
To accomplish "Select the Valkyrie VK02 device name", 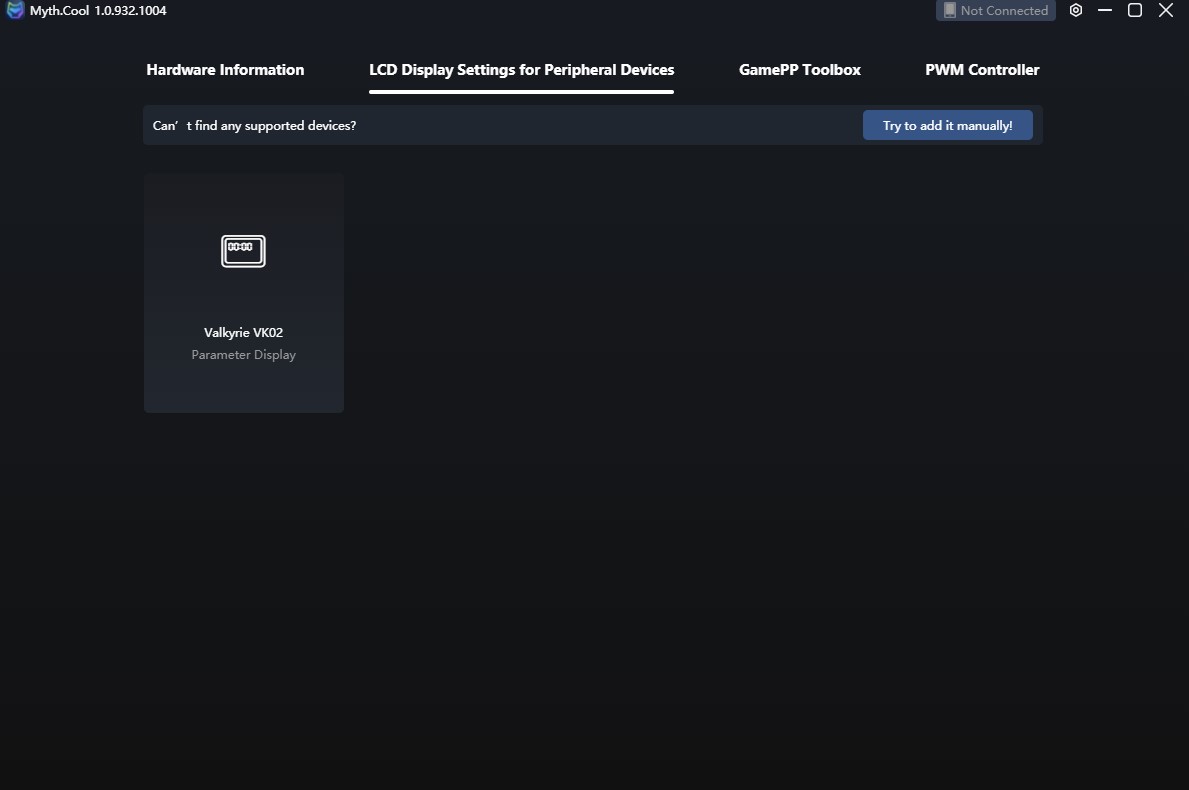I will (243, 332).
